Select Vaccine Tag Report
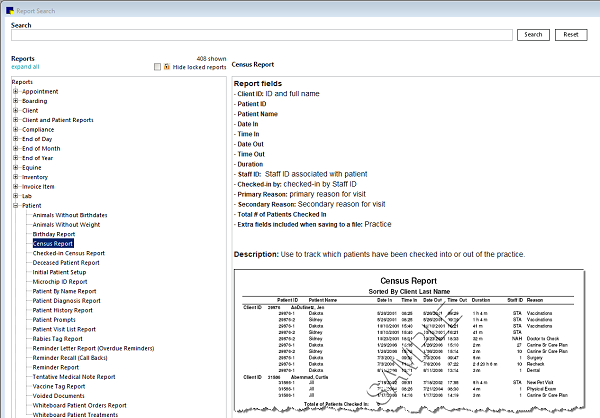This screenshot has width=600, height=418. pos(59,386)
